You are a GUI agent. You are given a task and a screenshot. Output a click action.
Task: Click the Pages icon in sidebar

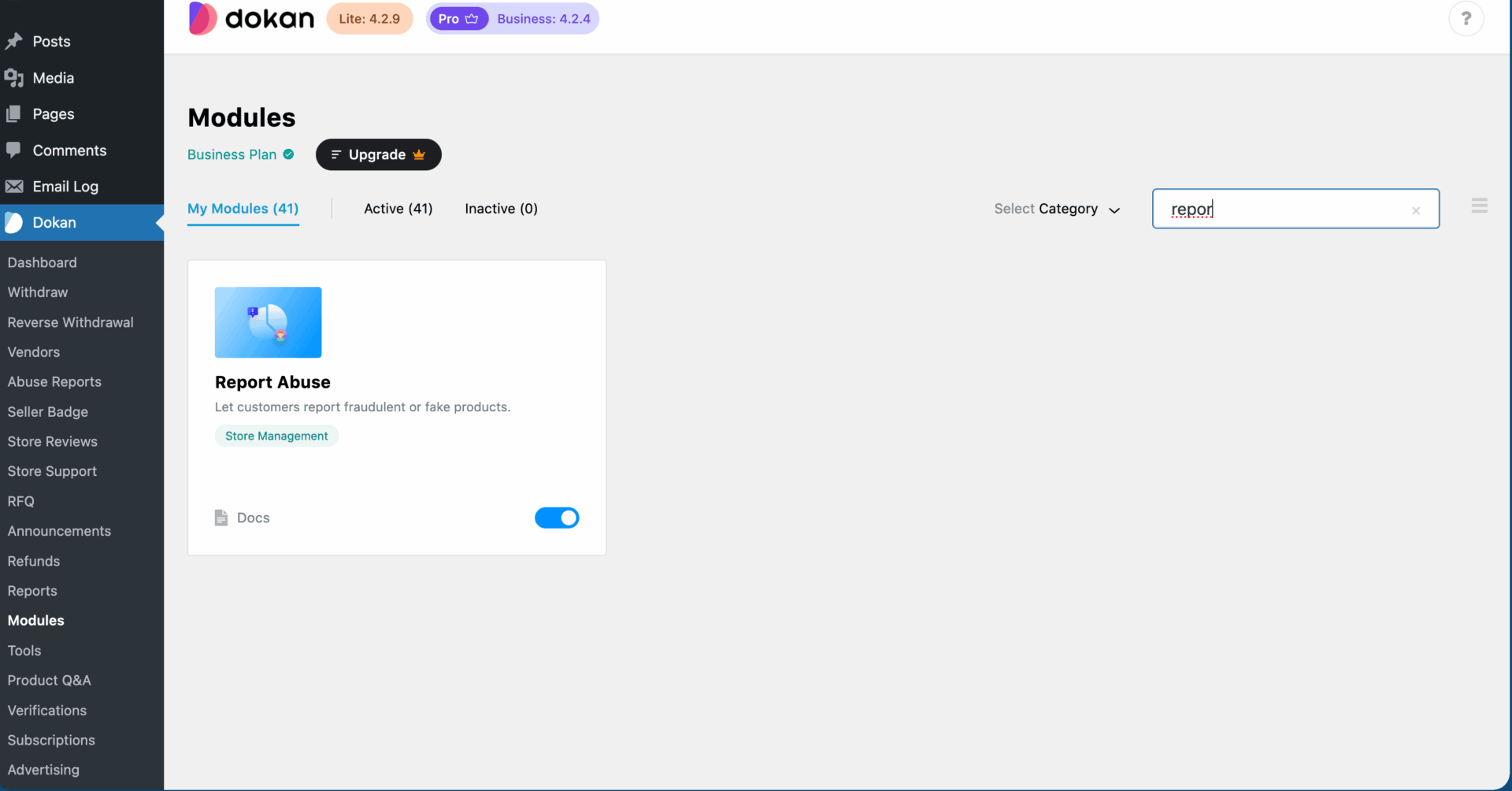click(15, 113)
